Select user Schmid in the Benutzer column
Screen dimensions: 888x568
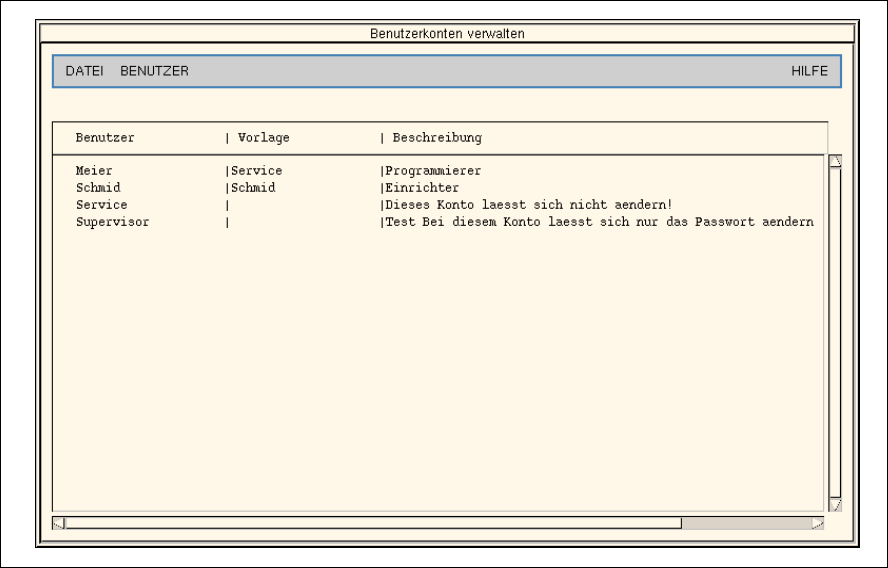point(98,188)
